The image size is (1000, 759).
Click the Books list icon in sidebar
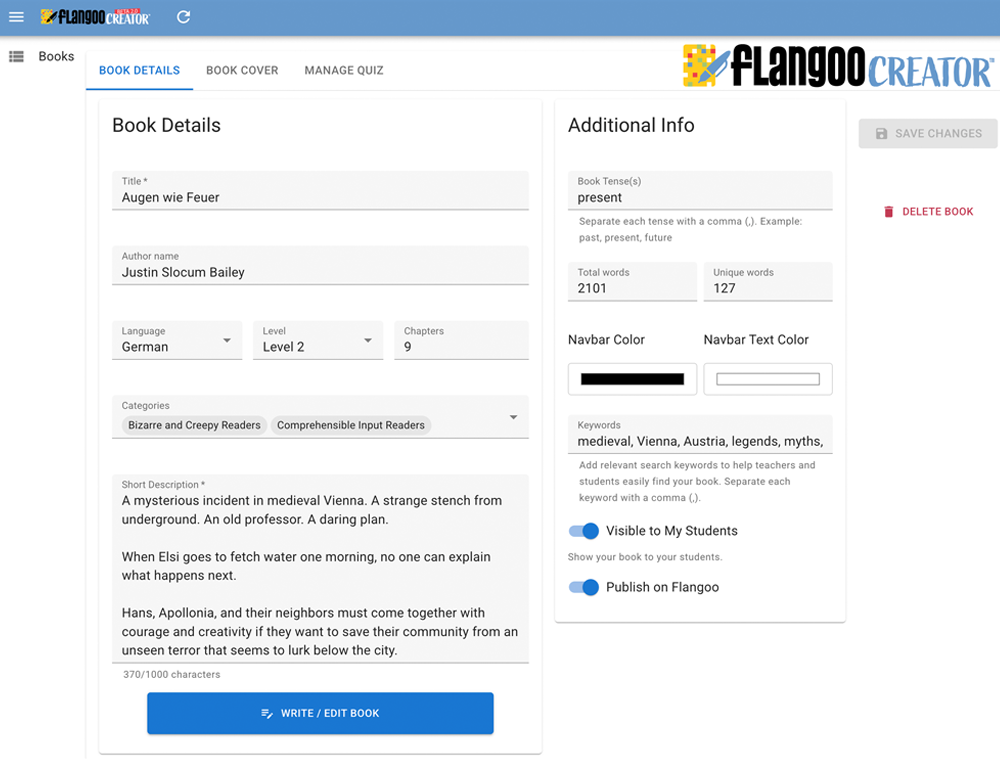point(16,57)
